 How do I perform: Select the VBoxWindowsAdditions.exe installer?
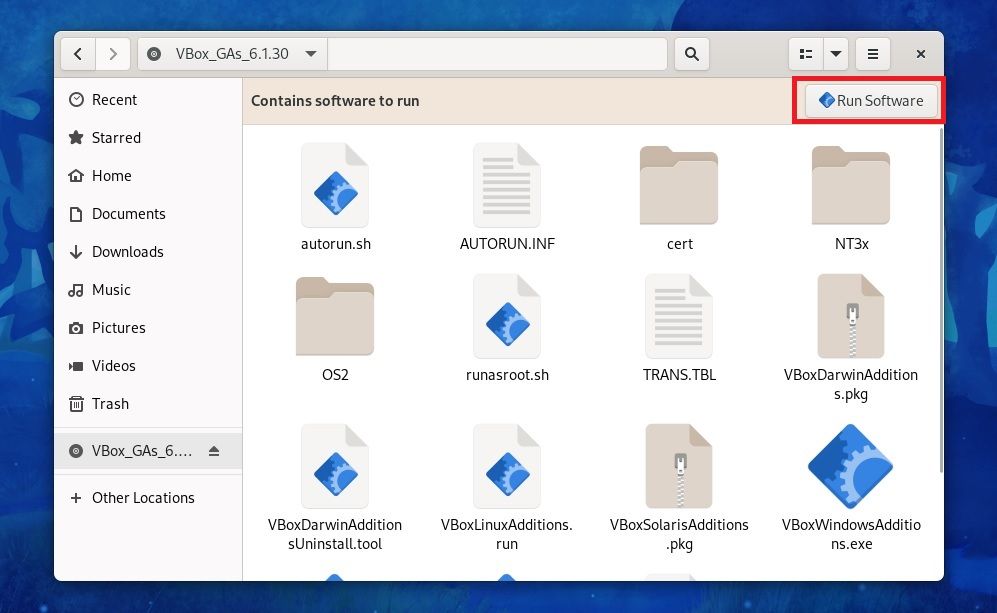pos(851,466)
